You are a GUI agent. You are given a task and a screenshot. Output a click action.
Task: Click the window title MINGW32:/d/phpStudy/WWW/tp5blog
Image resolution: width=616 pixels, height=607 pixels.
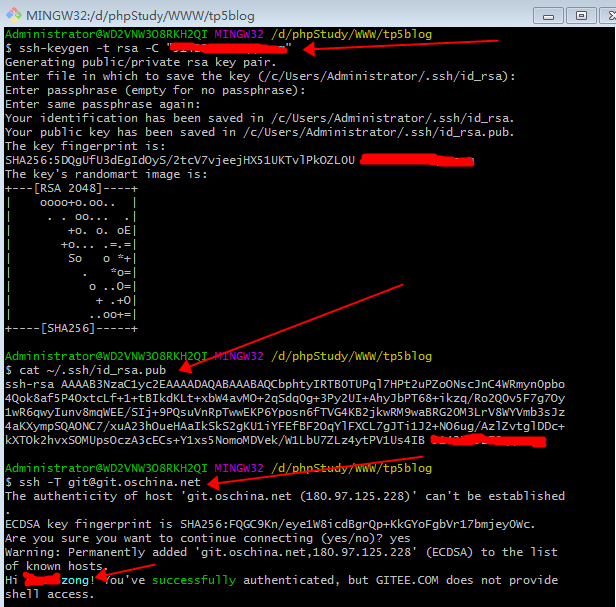click(140, 16)
